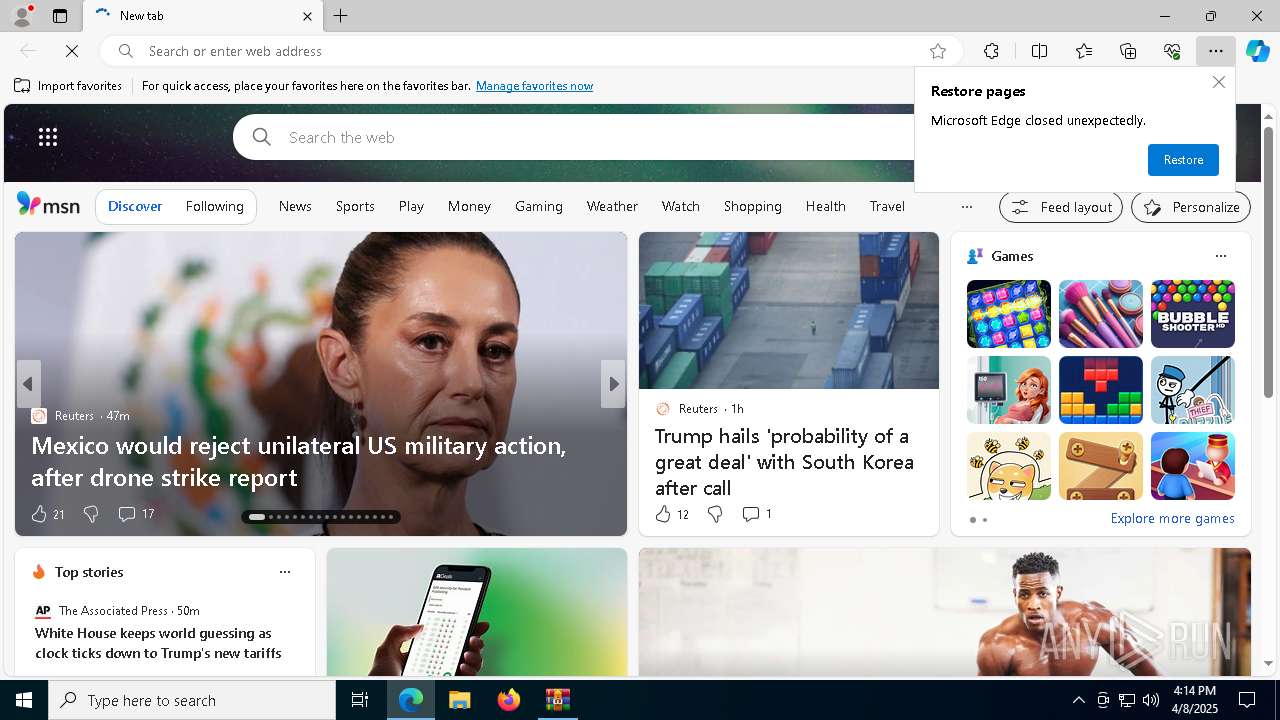
Task: Open Games card options menu
Action: click(1220, 256)
